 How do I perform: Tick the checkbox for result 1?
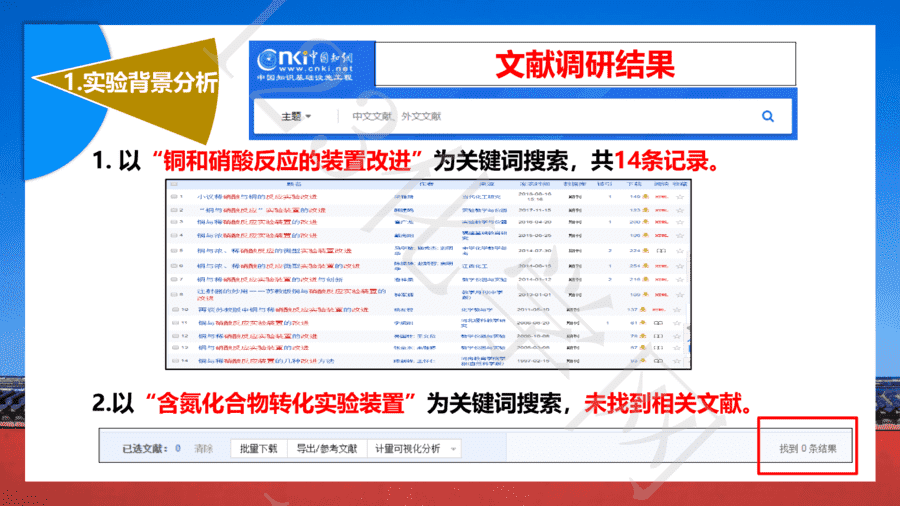click(174, 197)
